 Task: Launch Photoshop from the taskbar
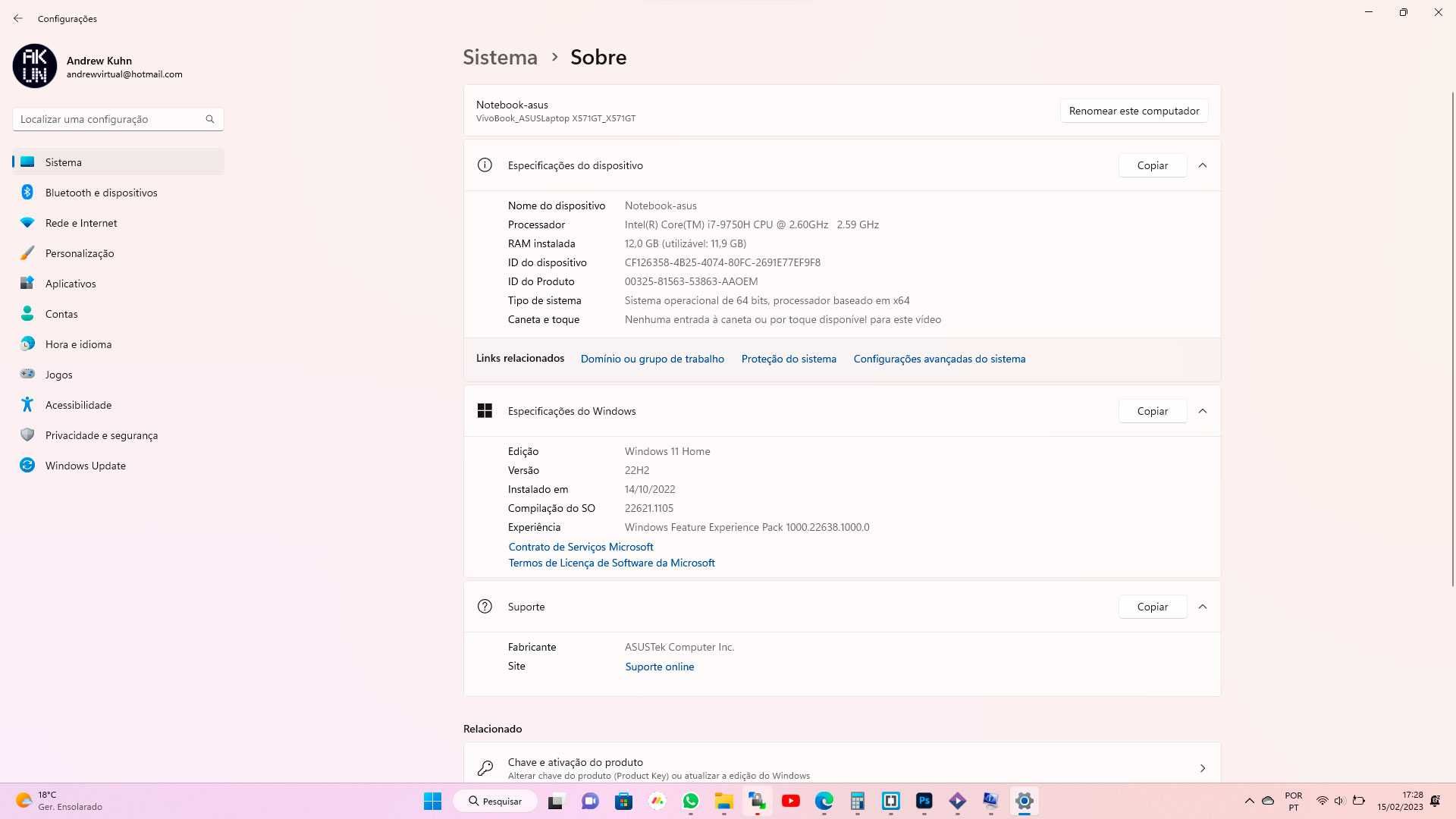pyautogui.click(x=924, y=801)
